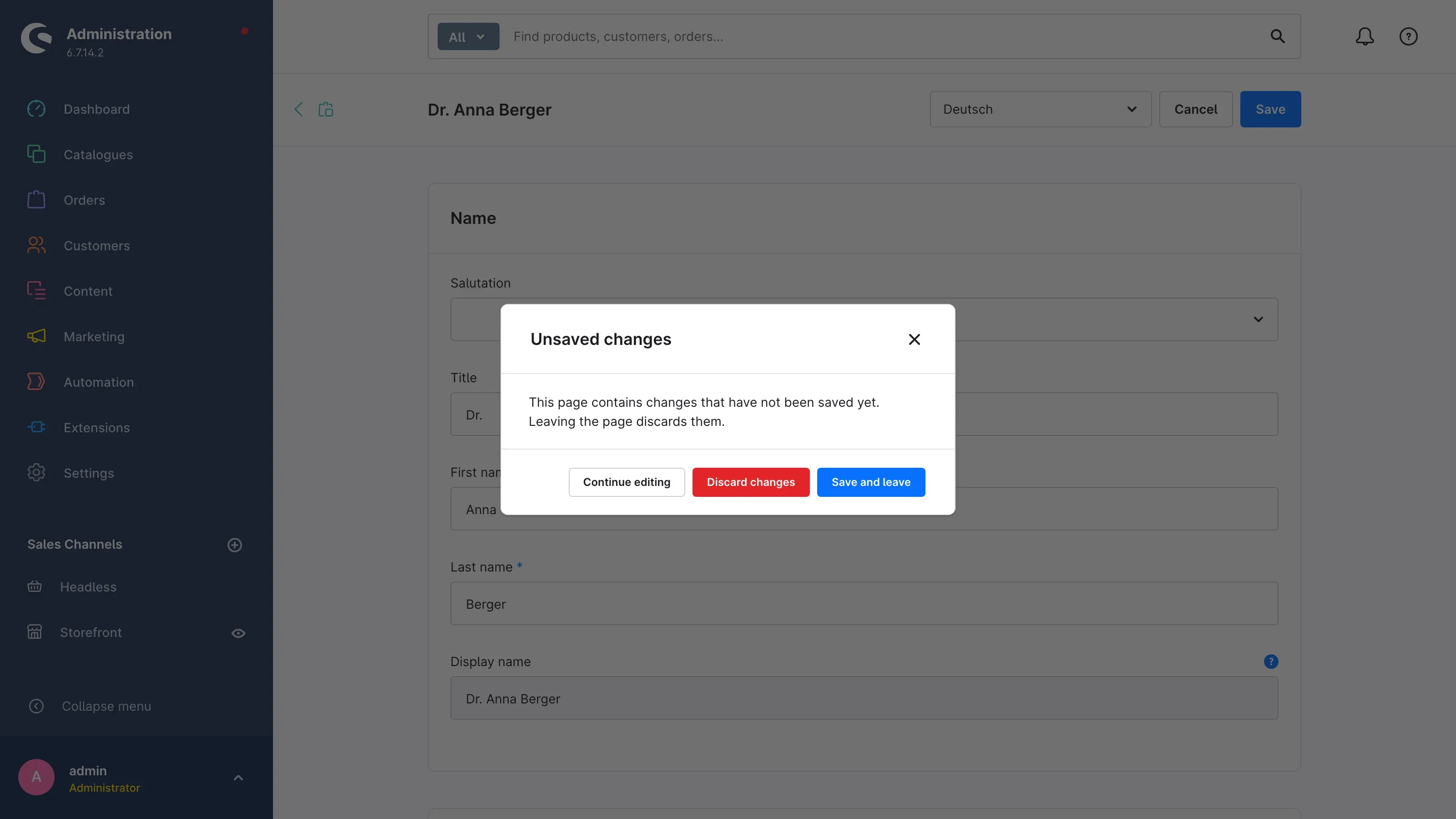The width and height of the screenshot is (1456, 819).
Task: Open Orders menu item
Action: pos(84,200)
